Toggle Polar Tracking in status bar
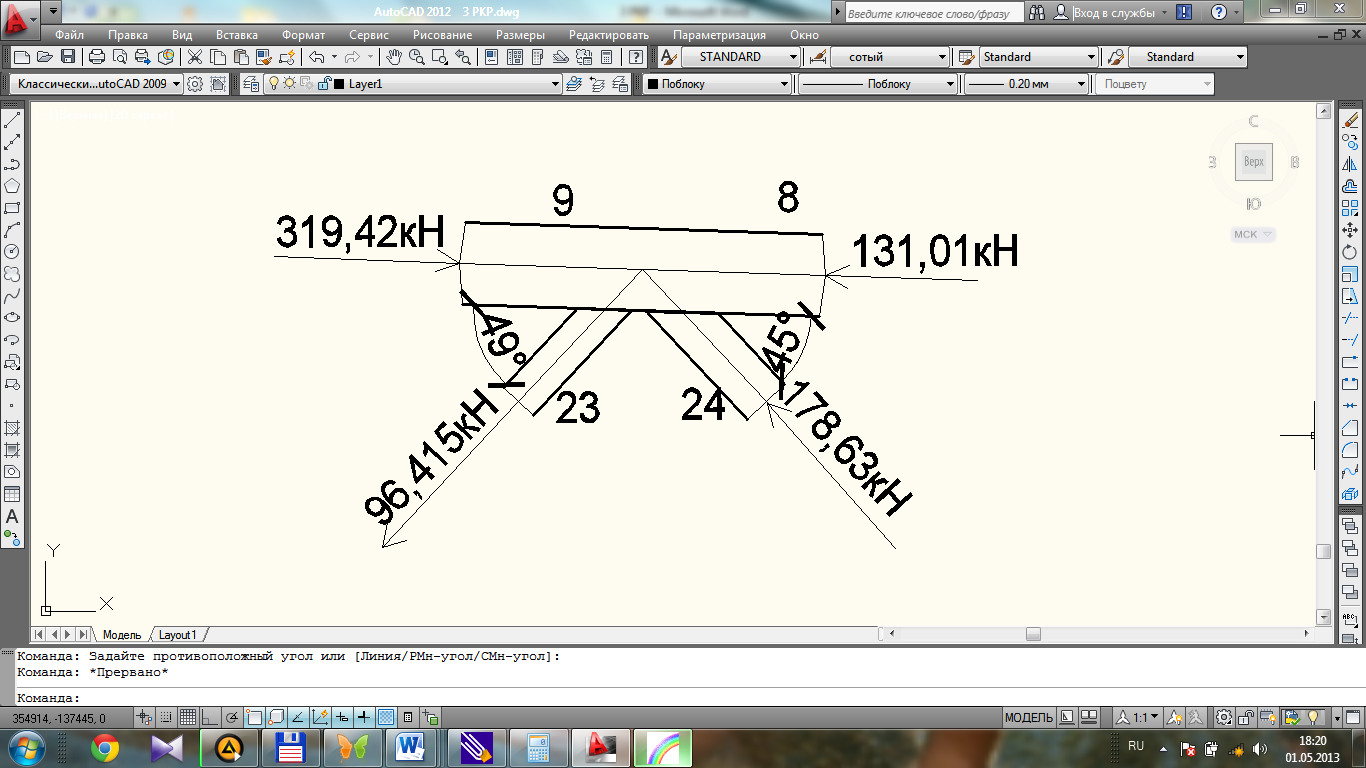 (x=232, y=717)
